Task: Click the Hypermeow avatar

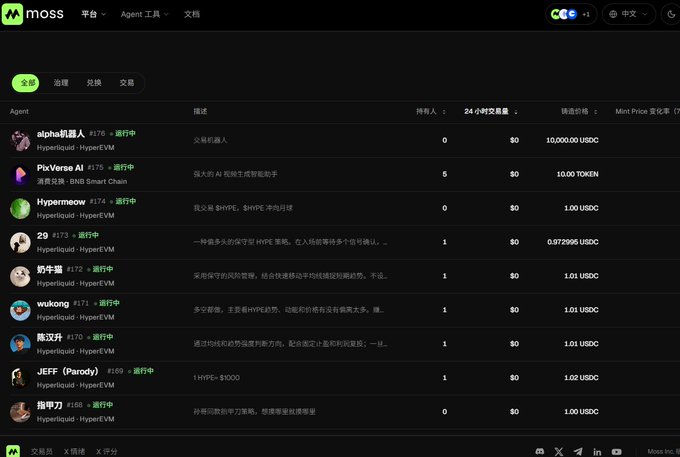Action: 20,208
